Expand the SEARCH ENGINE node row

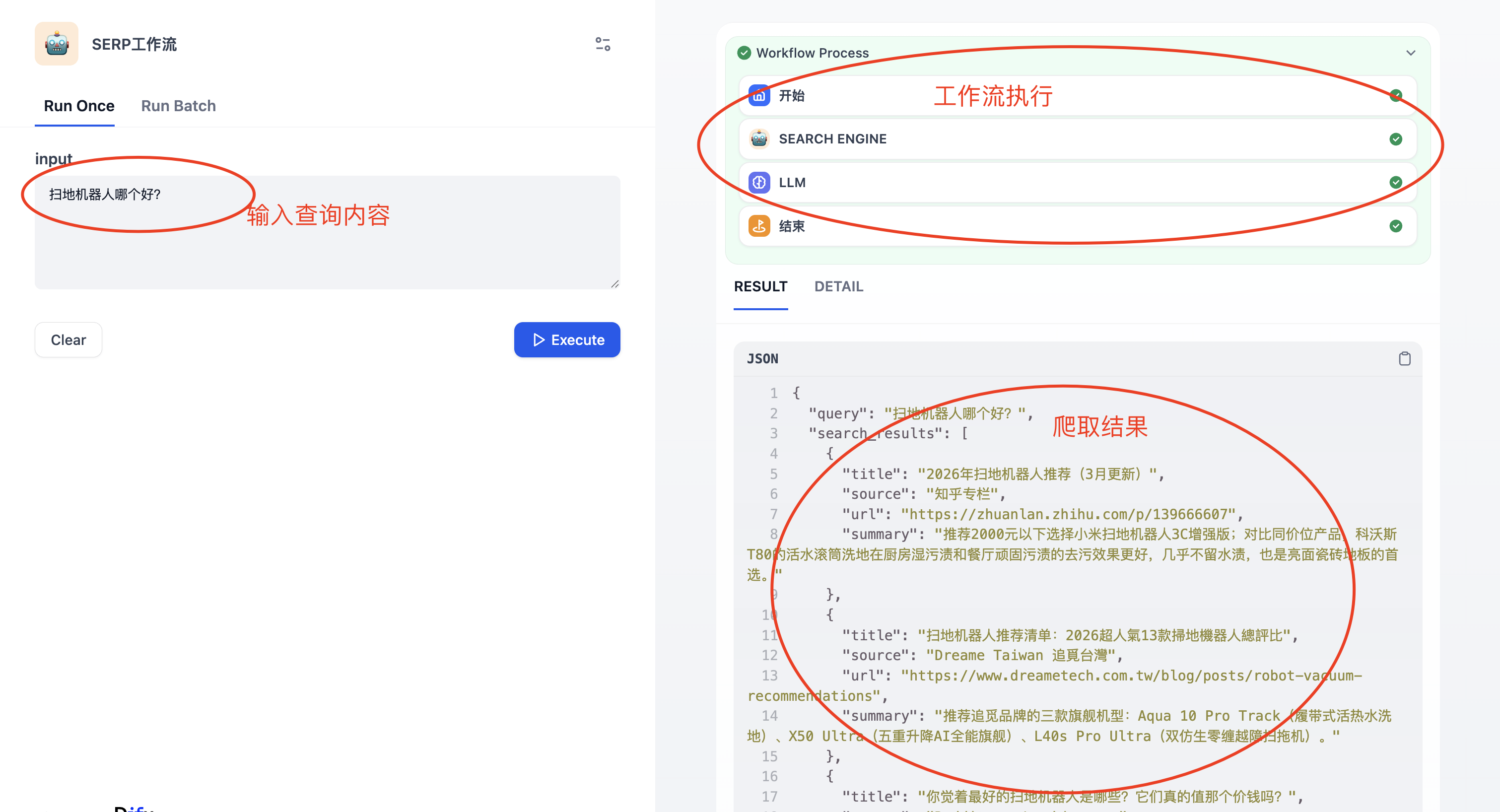tap(1077, 139)
